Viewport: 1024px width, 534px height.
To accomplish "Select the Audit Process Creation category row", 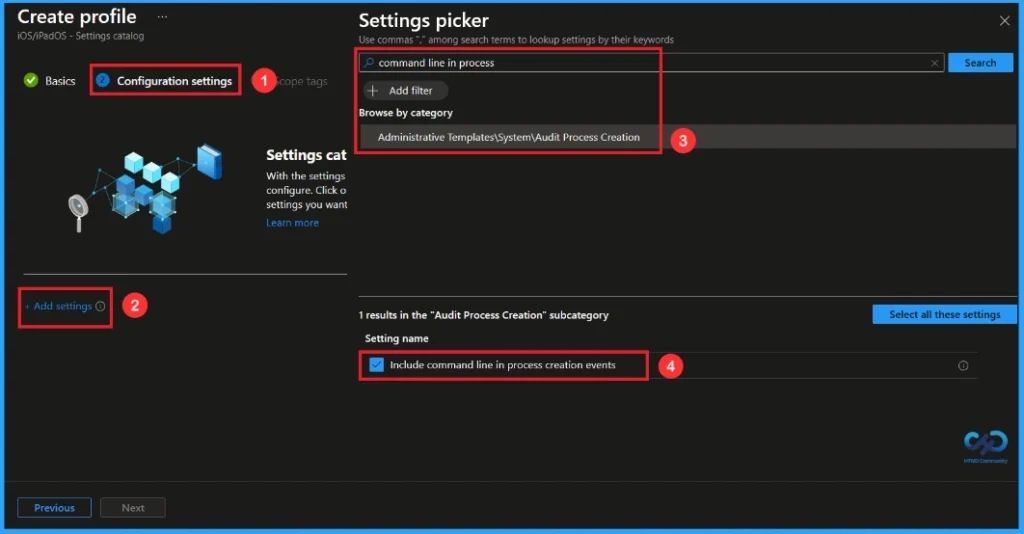I will tap(688, 137).
